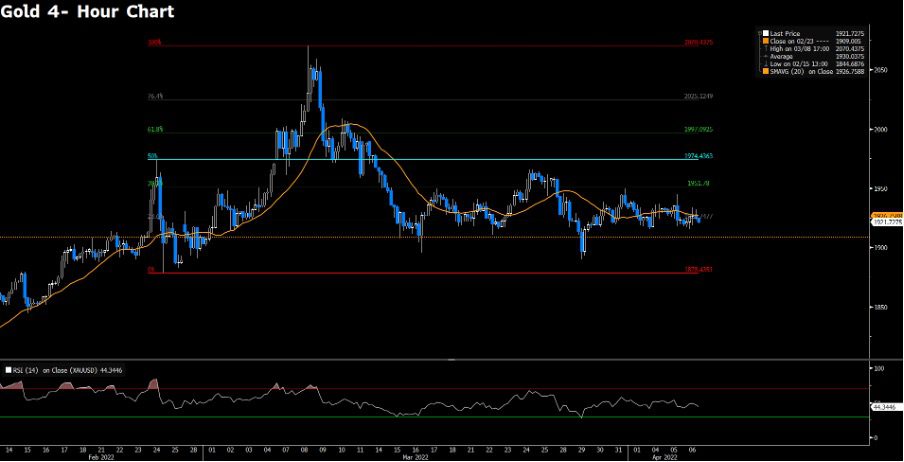Click the 50% Fibonacci level label
This screenshot has width=904, height=462.
[153, 156]
